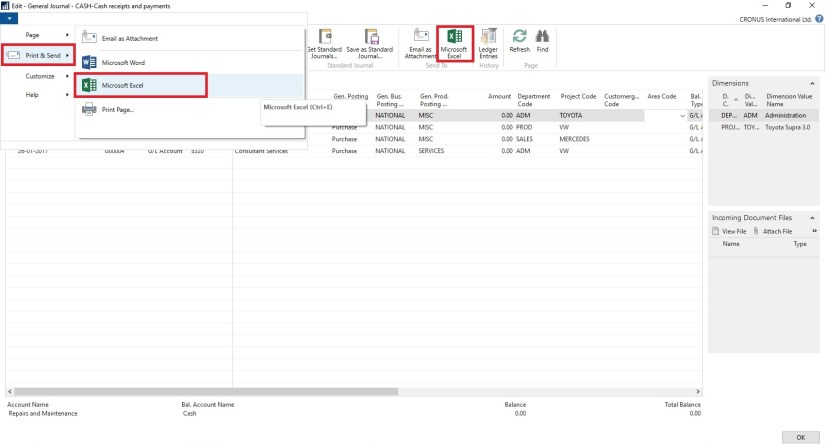Open the Area Code dropdown arrow
Viewport: 825px width, 448px height.
pyautogui.click(x=682, y=116)
